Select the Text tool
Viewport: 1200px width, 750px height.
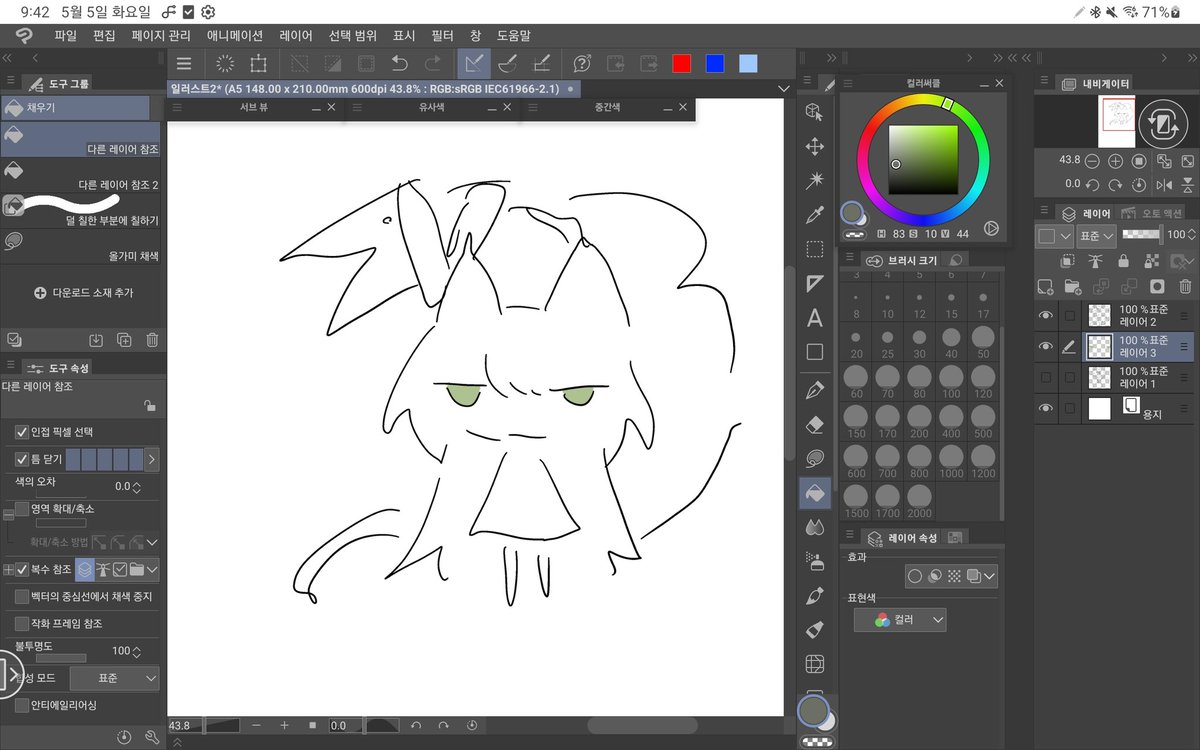(x=814, y=318)
